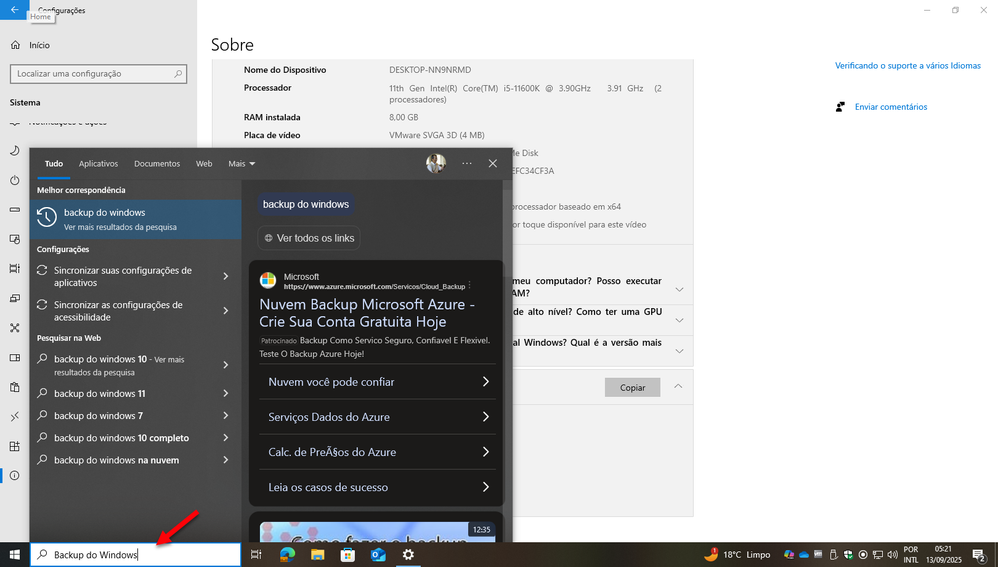Click the volume speaker icon in tray
998x567 pixels.
click(x=892, y=554)
